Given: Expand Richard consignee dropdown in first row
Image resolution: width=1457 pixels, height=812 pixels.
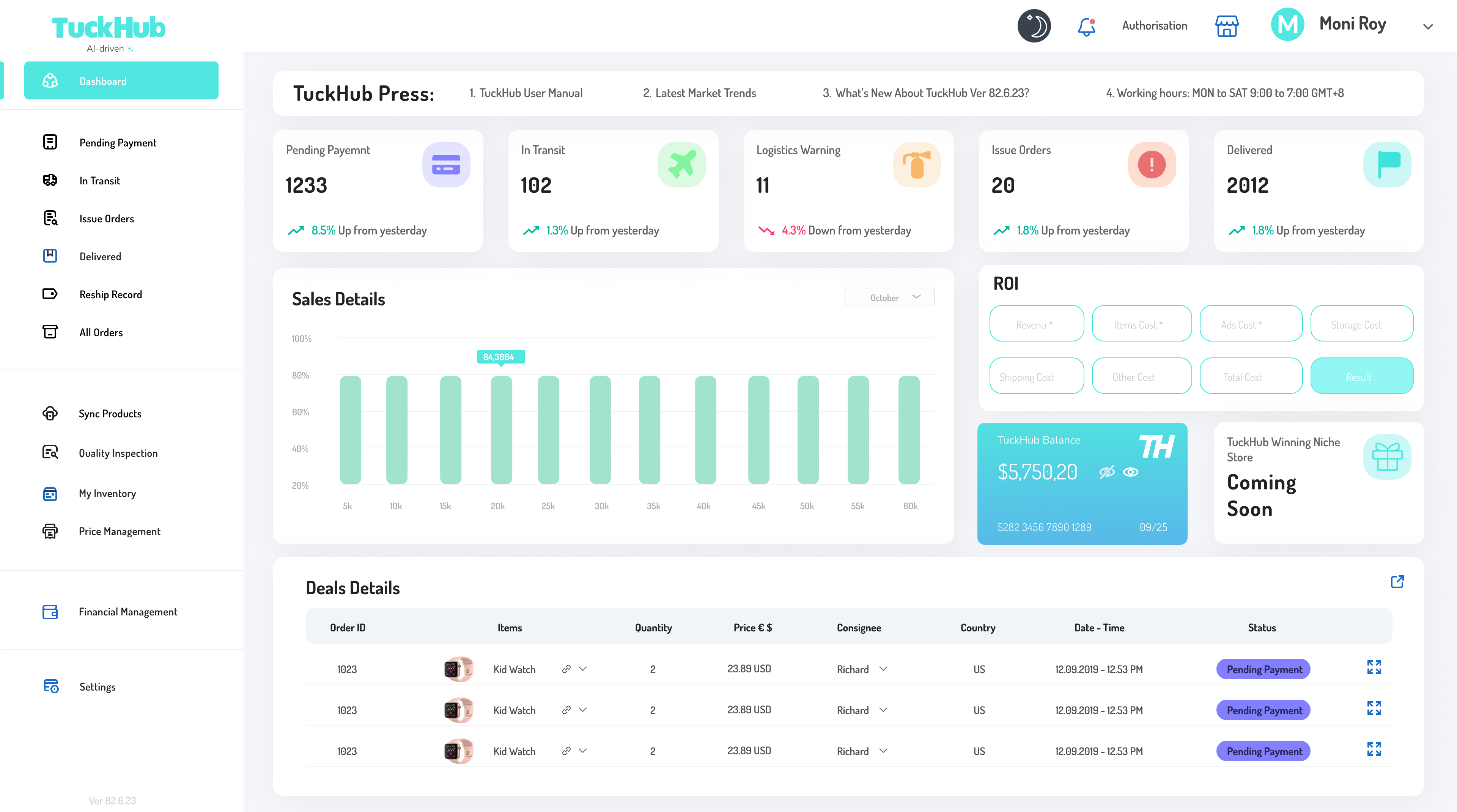Looking at the screenshot, I should click(x=883, y=669).
